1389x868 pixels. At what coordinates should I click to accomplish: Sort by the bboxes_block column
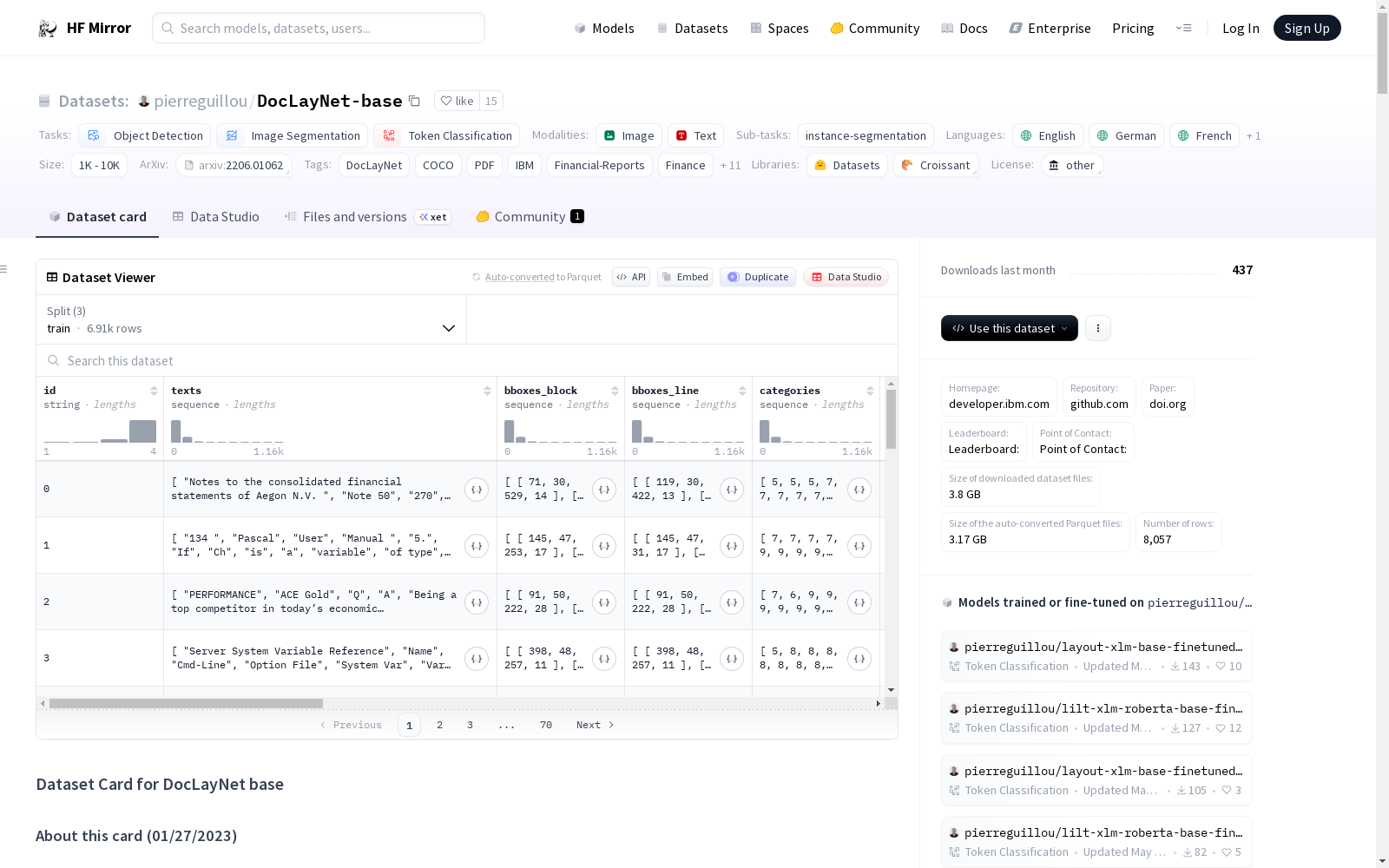tap(615, 391)
